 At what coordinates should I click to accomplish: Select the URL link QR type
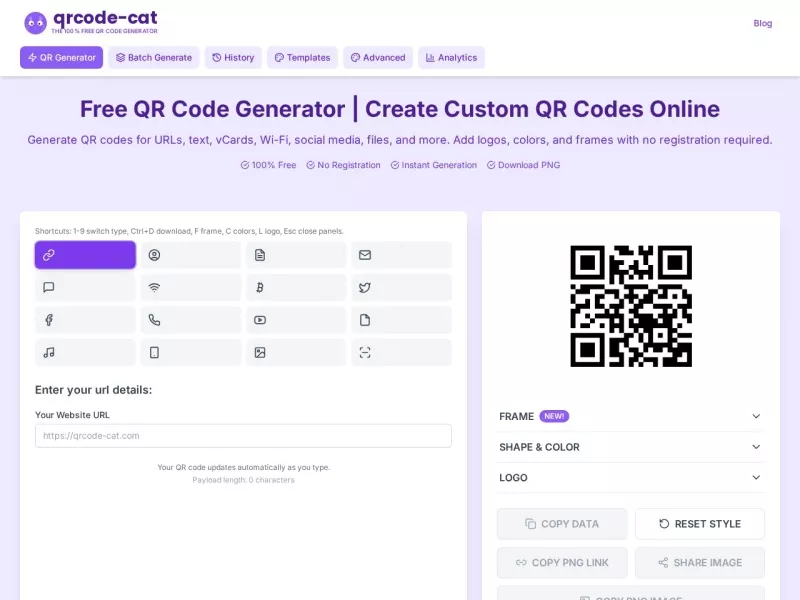coord(85,255)
